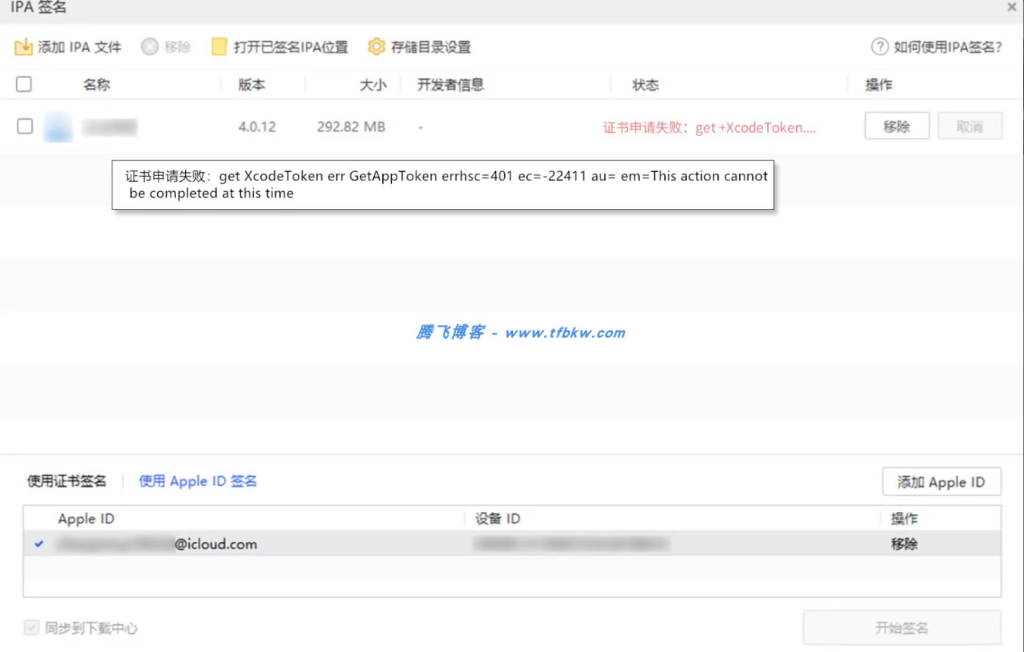Image resolution: width=1024 pixels, height=652 pixels.
Task: Enable 同步到下载中心
Action: coord(33,629)
